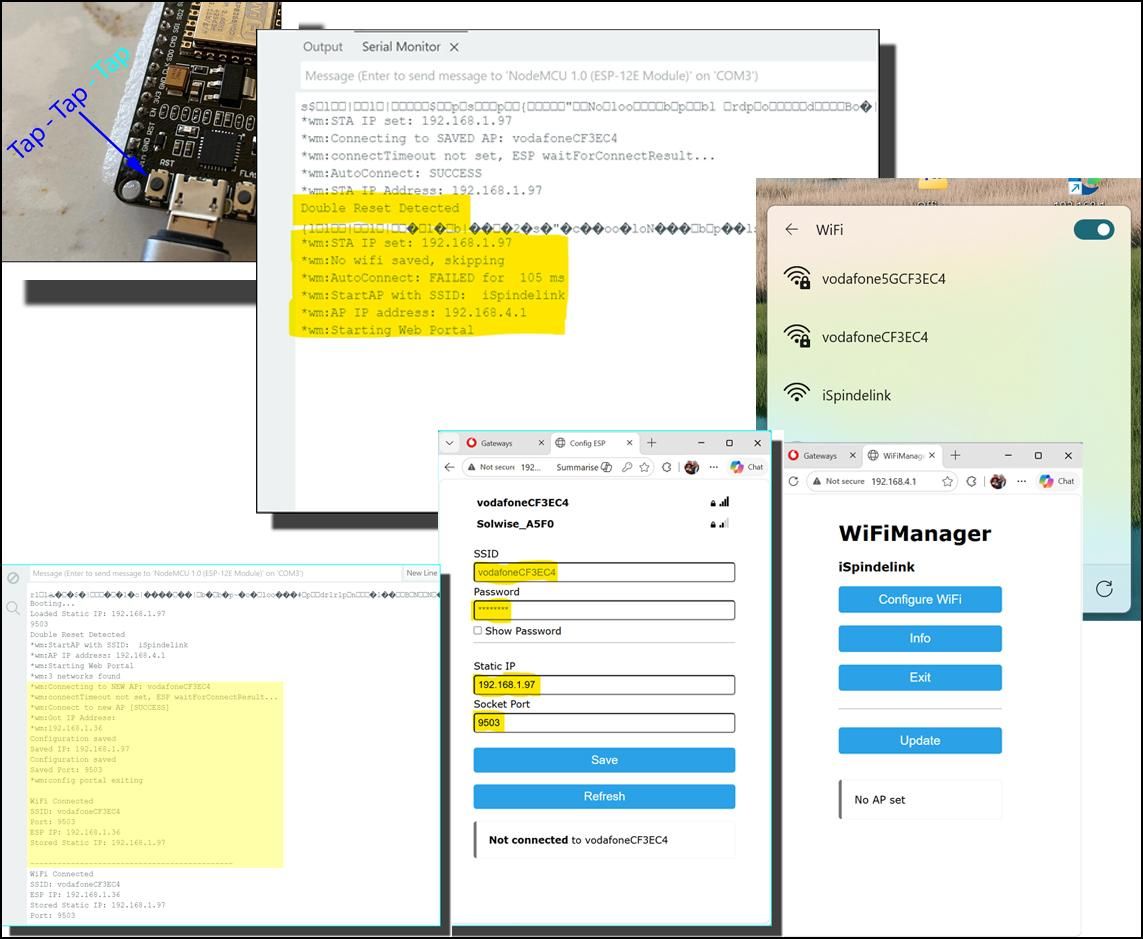
Task: Select the Config ESP browser tab
Action: [x=588, y=443]
